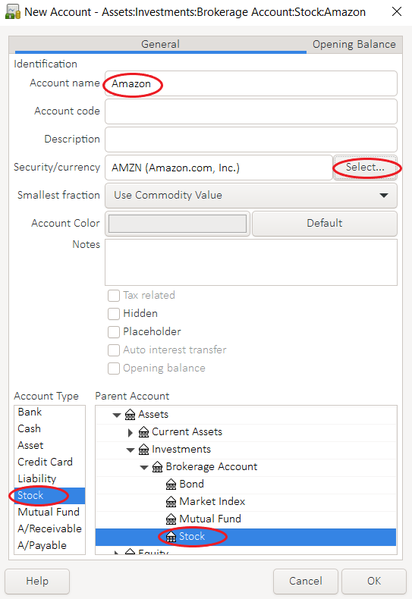Click inside the Notes text area

(251, 262)
